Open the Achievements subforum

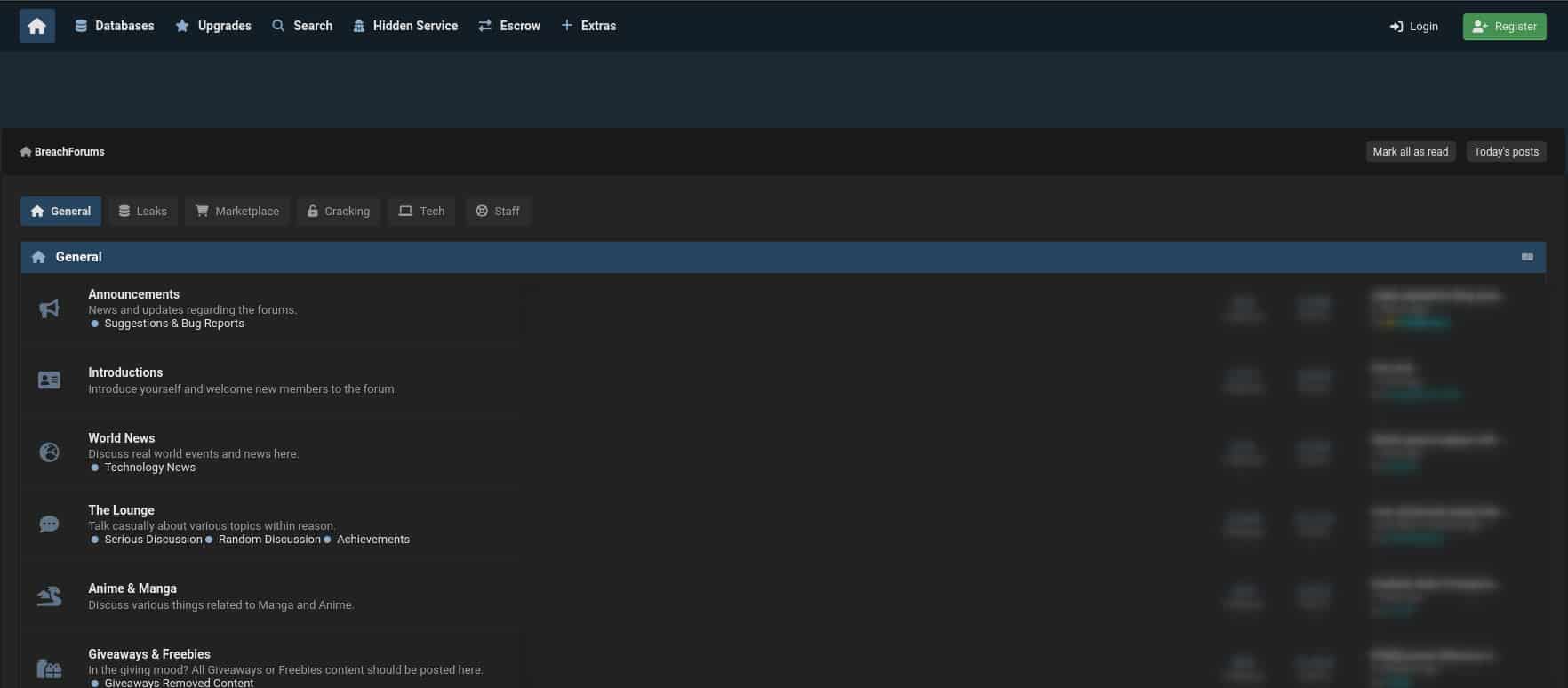pos(373,540)
